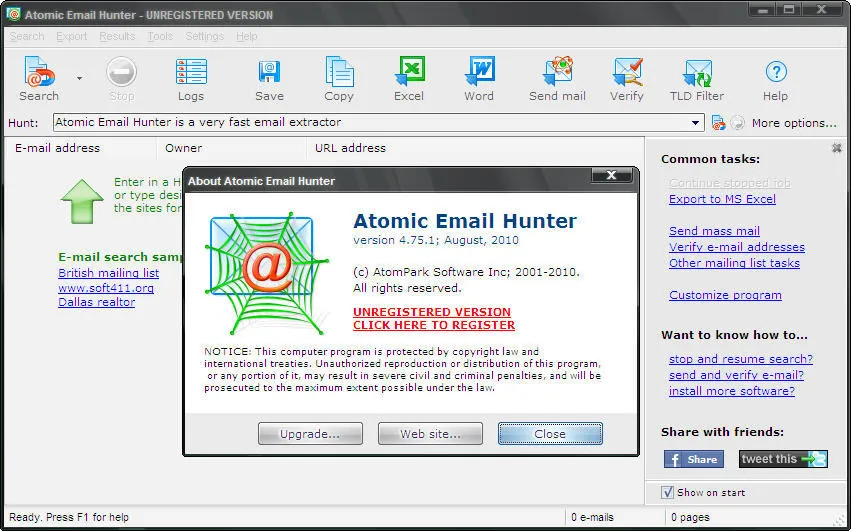
Task: Export to Word toolbar icon
Action: click(479, 79)
